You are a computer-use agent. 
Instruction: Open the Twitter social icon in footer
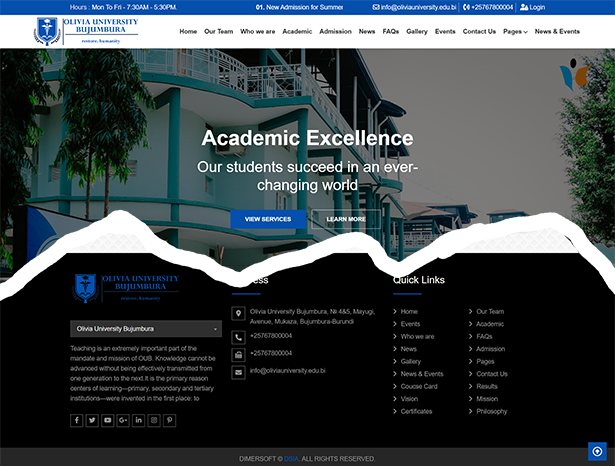(x=92, y=420)
